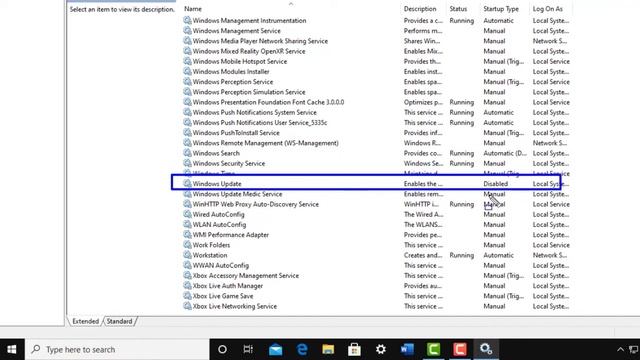This screenshot has height=360, width=640.
Task: Click Network S... logon of Windows Remote Management
Action: 549,143
